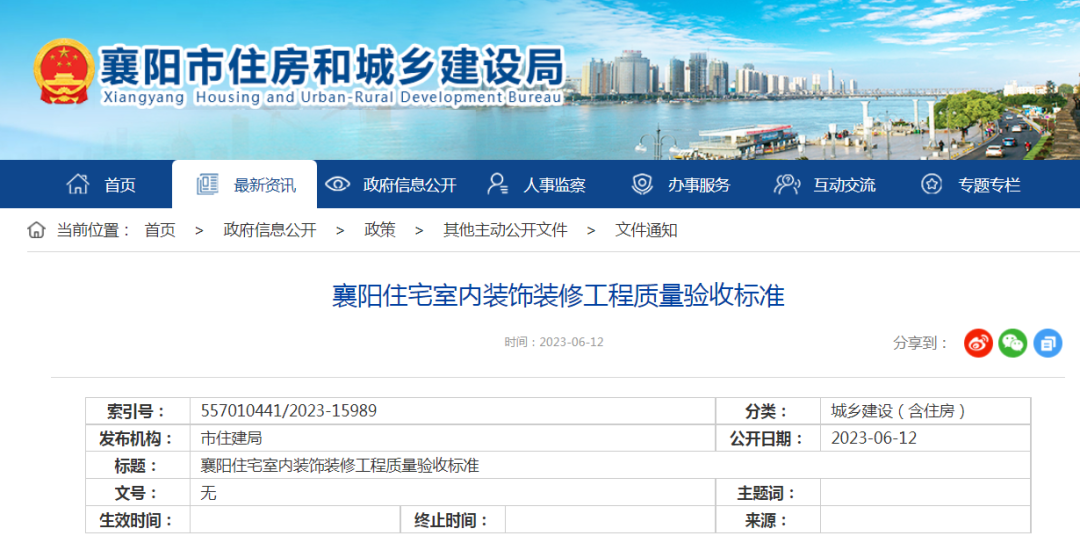Click the star badge icon for 专题专栏
1080x543 pixels.
pyautogui.click(x=931, y=184)
